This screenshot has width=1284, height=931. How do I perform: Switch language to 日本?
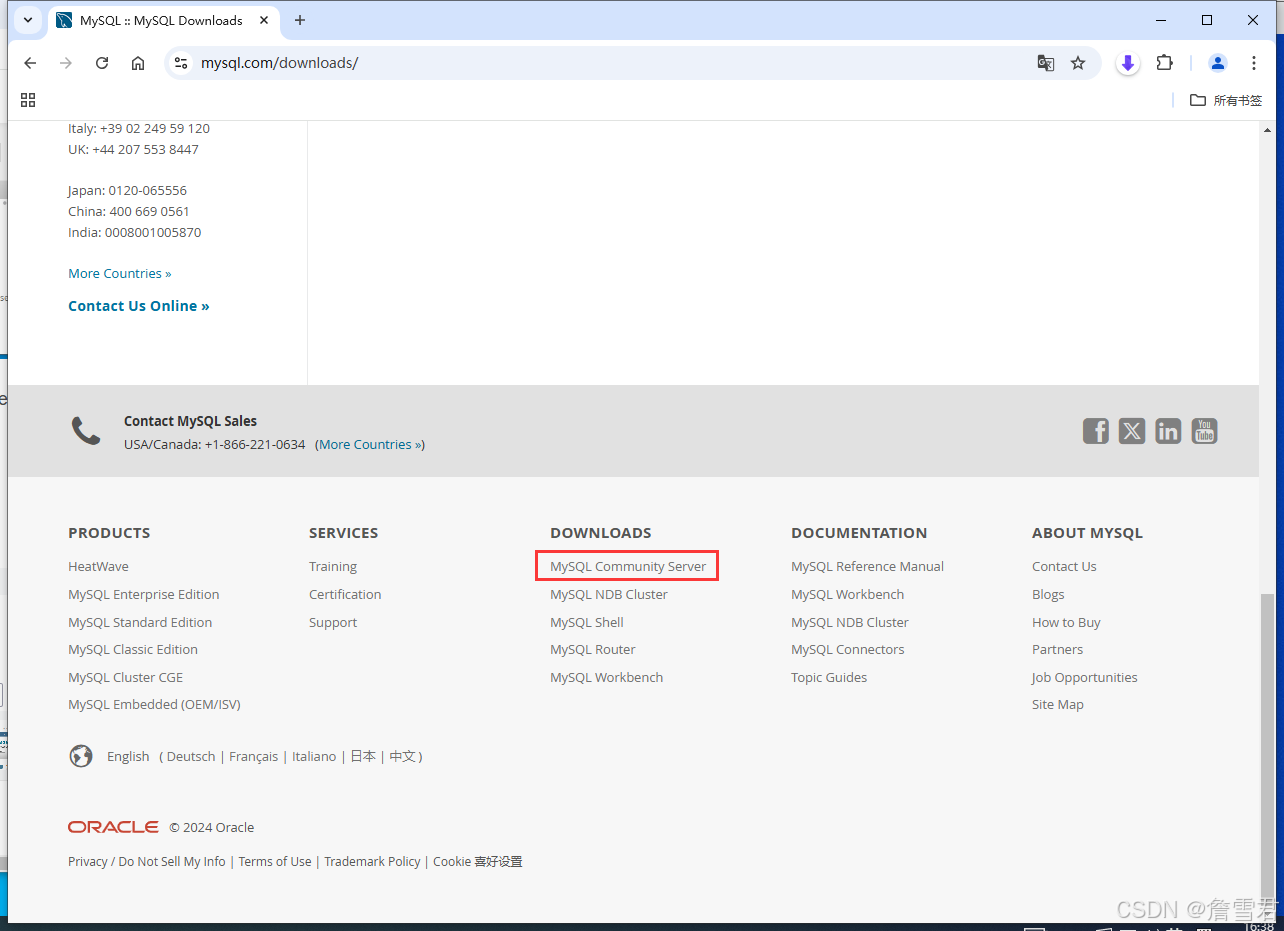tap(363, 756)
